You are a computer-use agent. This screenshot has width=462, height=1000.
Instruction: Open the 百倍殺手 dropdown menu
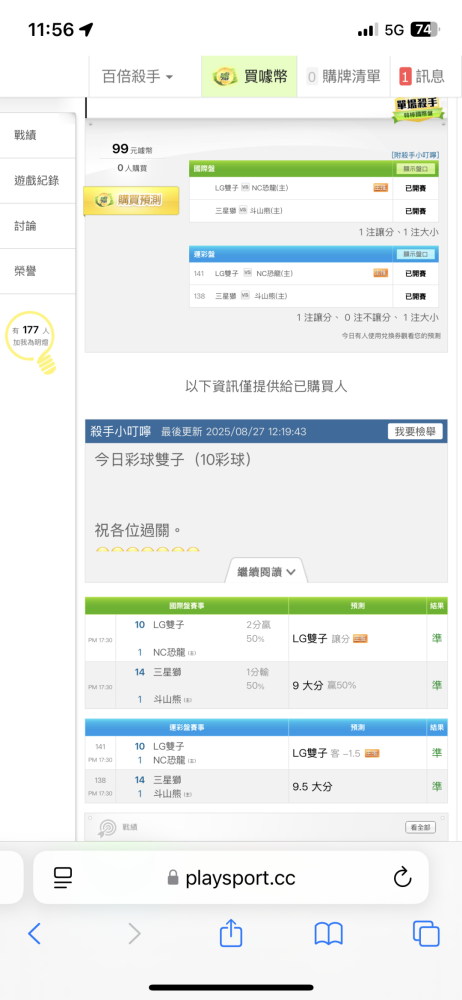tap(138, 77)
